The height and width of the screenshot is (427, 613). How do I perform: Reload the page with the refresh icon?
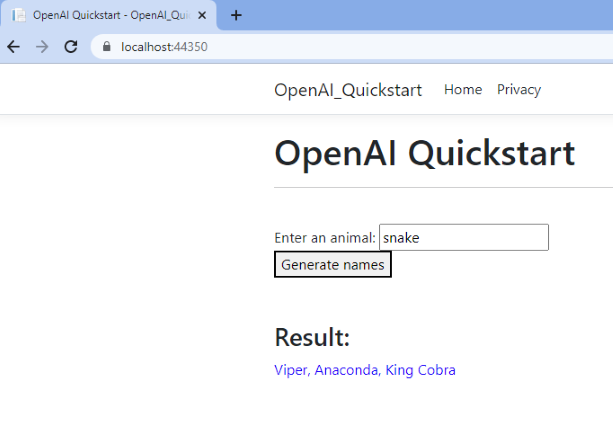coord(71,47)
